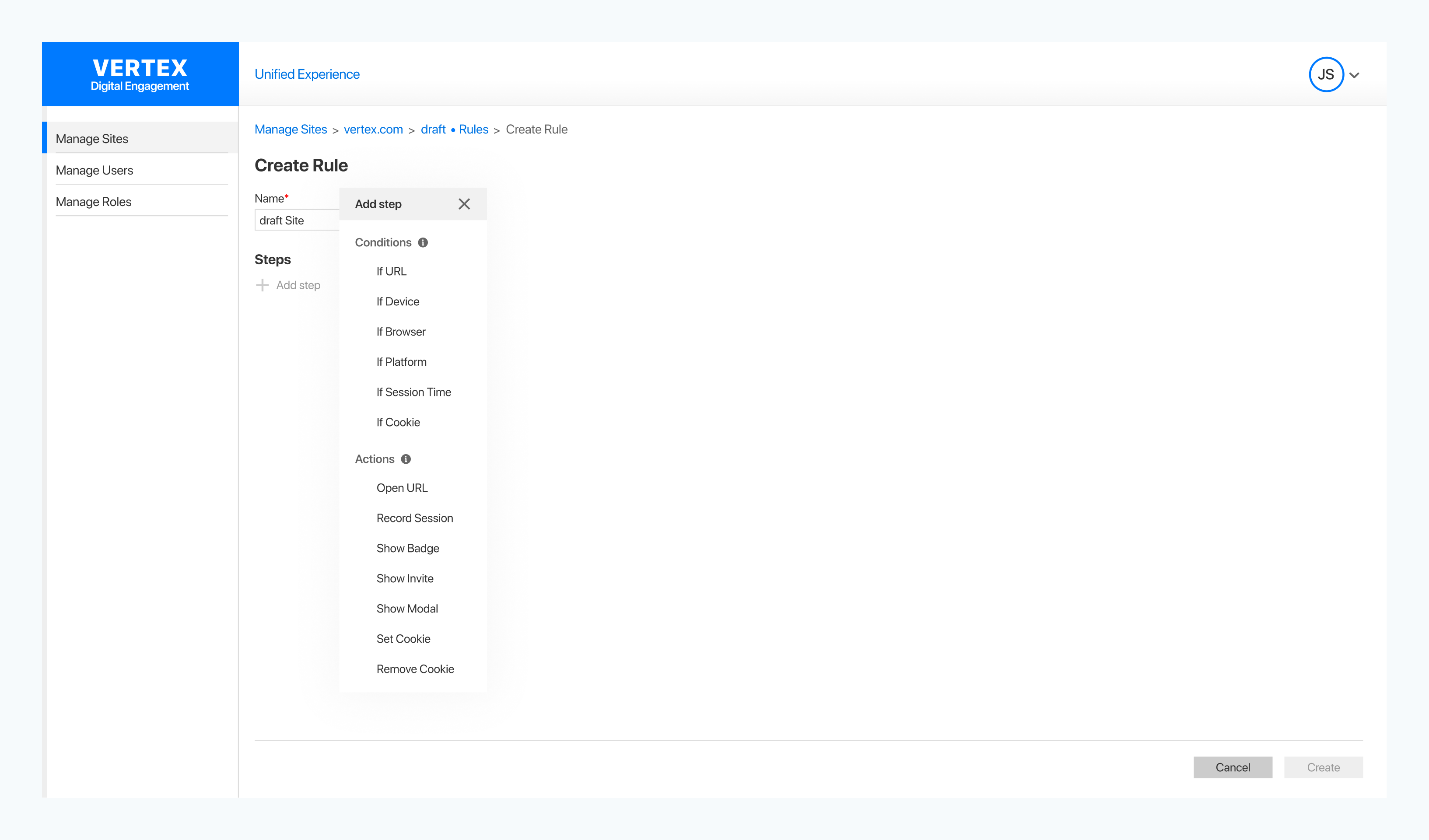Select the If URL condition
This screenshot has height=840, width=1429.
pos(391,272)
